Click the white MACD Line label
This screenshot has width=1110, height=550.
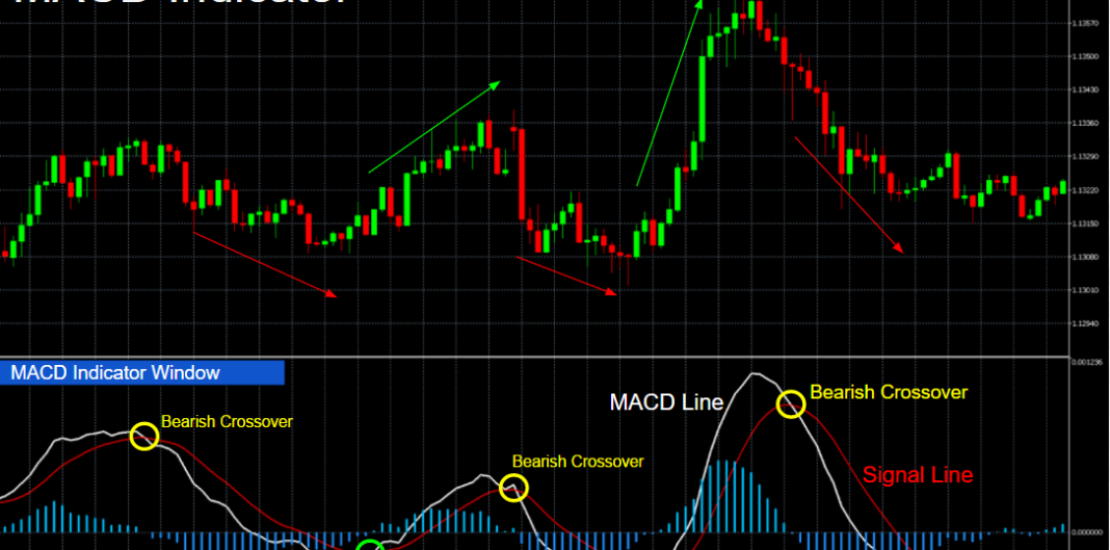pyautogui.click(x=666, y=403)
